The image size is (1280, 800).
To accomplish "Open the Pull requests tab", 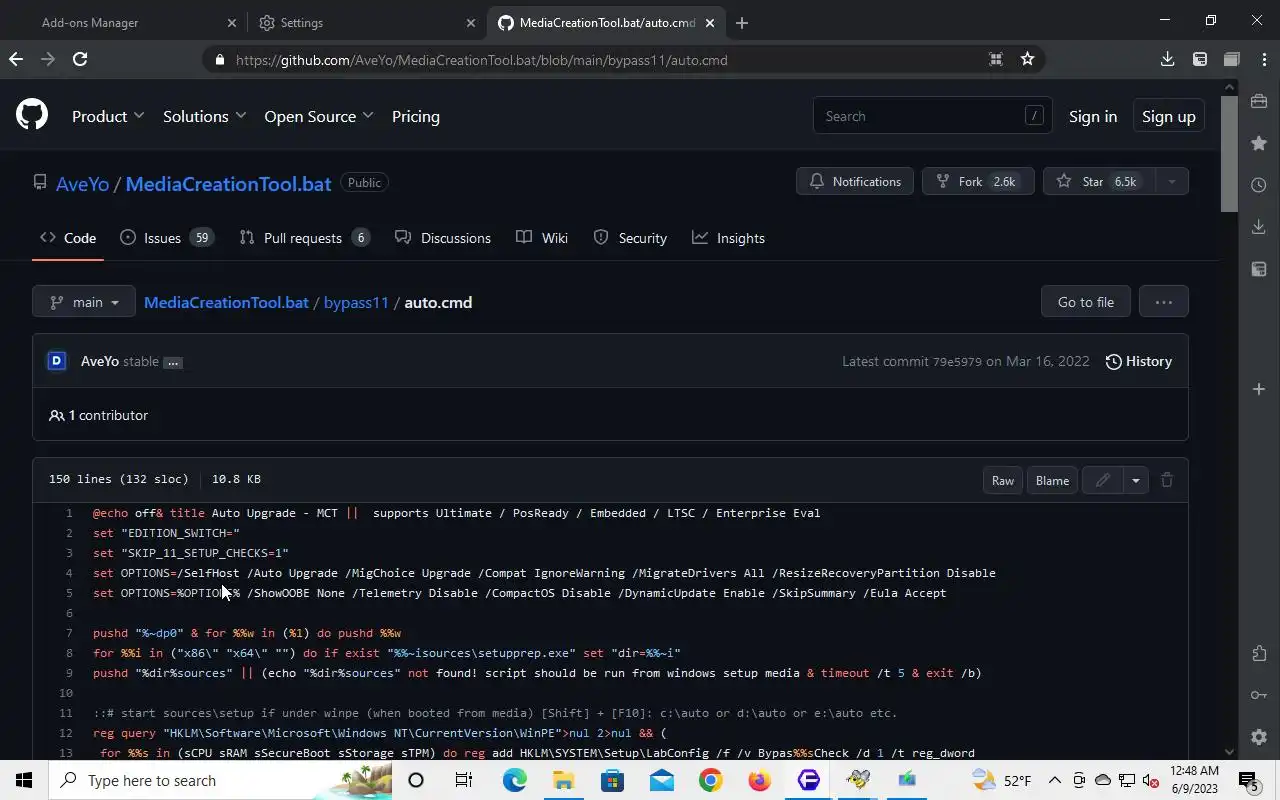I will (305, 238).
